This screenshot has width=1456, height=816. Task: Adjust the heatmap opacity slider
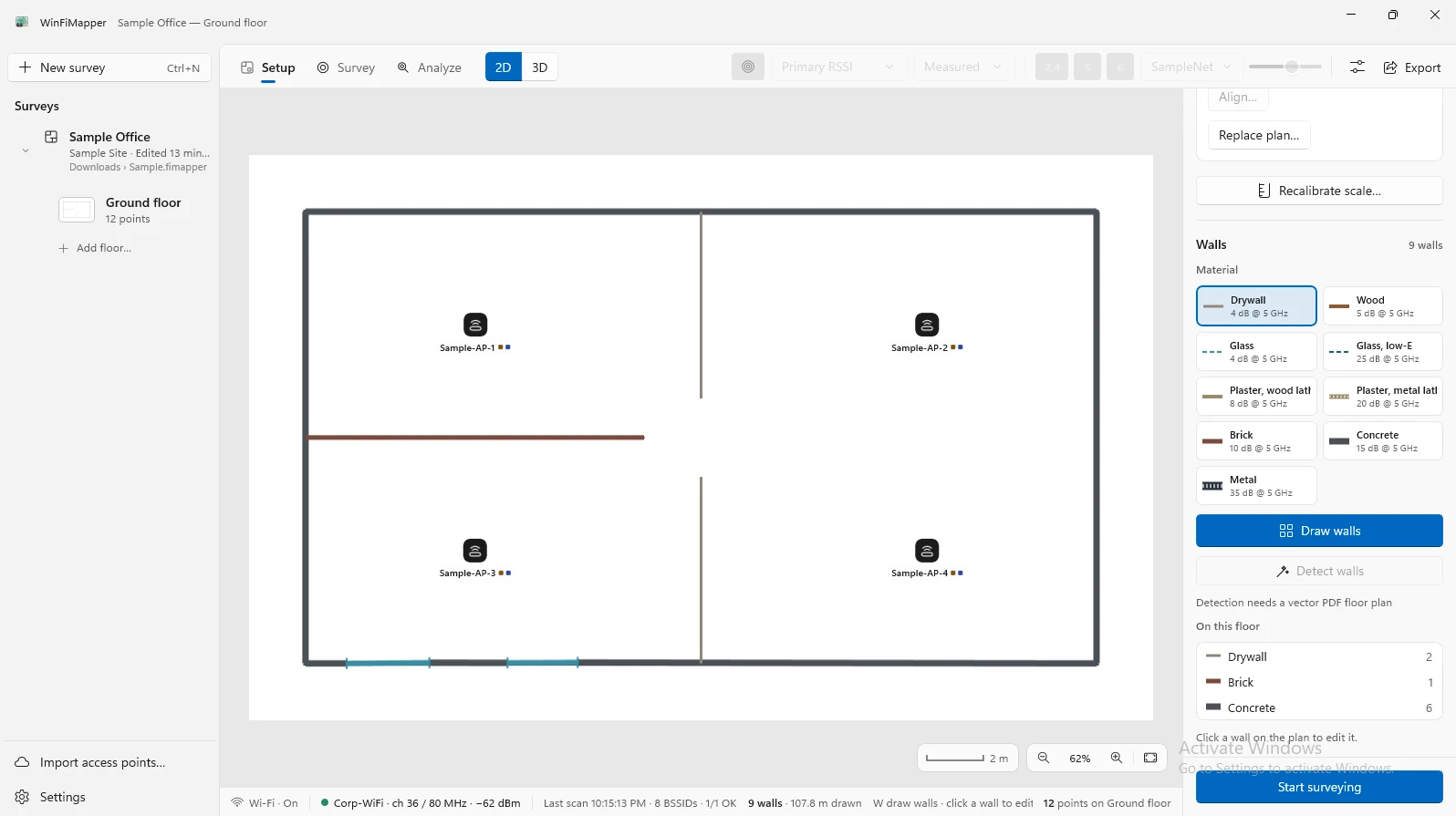1285,67
